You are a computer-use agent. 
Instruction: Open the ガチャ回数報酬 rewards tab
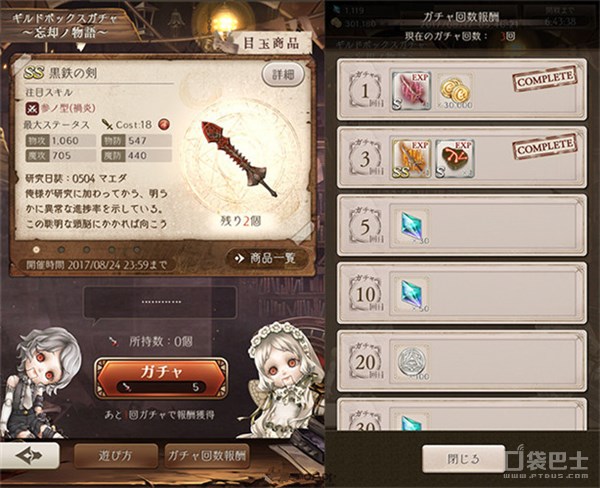coord(207,455)
